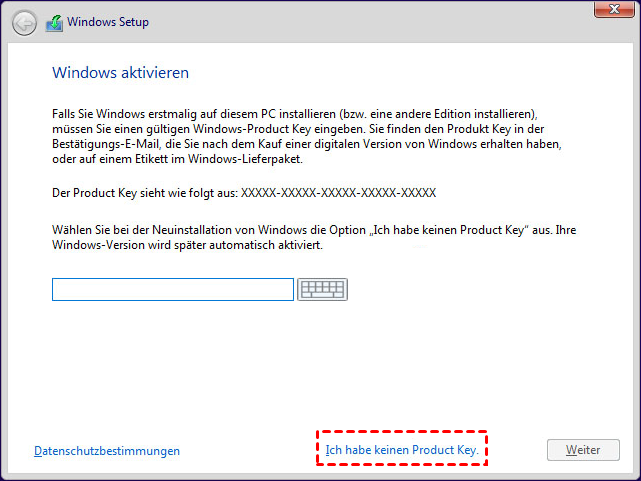Click the Weiter button

[583, 450]
